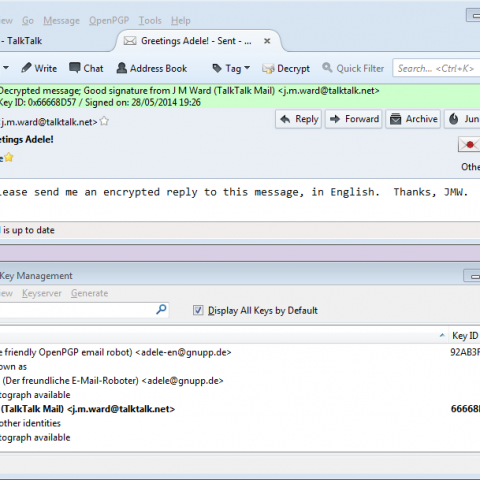Minimize the Thunderbird mail window
This screenshot has height=480, width=480.
point(473,15)
